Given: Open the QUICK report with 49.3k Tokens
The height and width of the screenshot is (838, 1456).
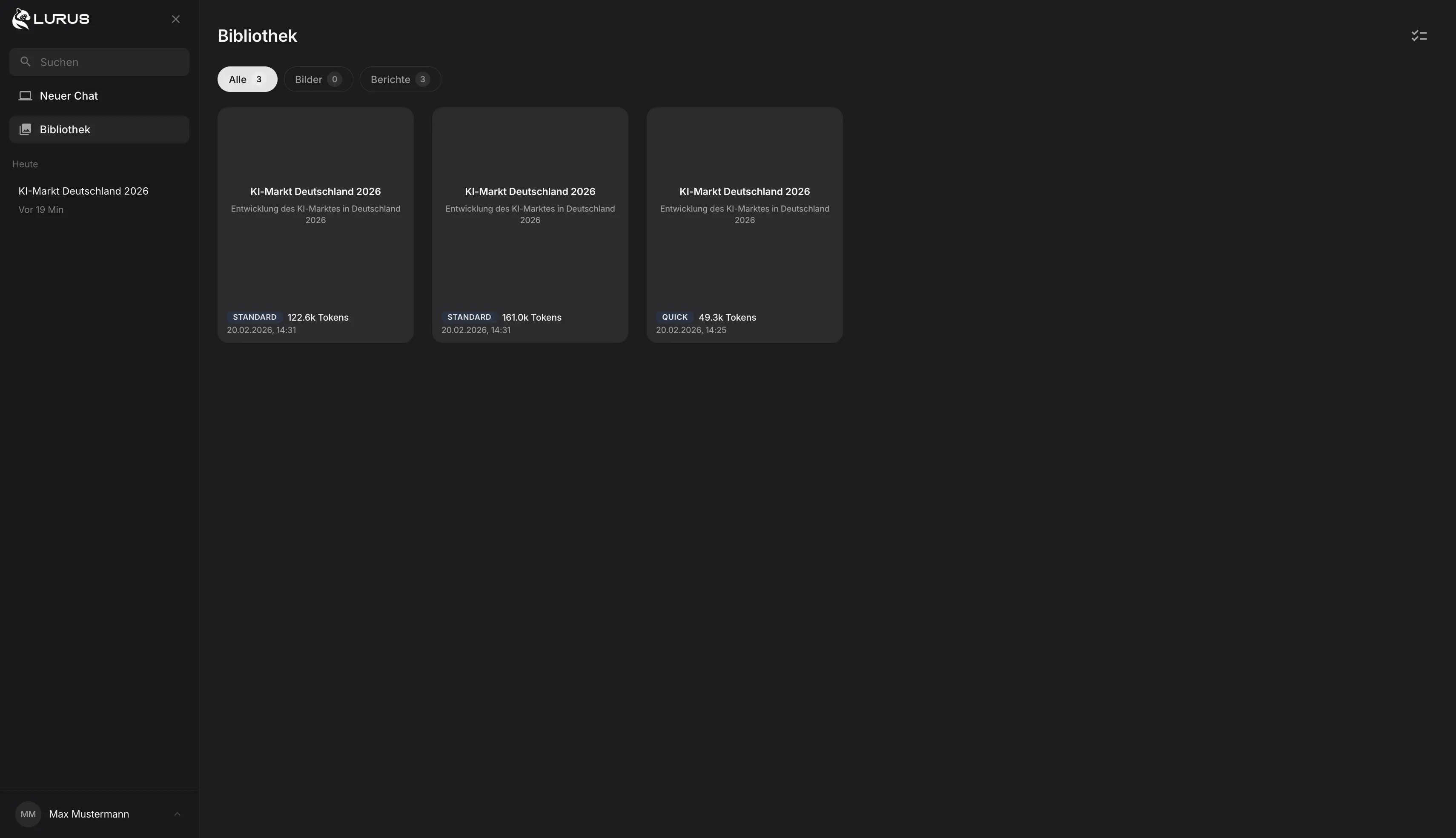Looking at the screenshot, I should point(745,224).
